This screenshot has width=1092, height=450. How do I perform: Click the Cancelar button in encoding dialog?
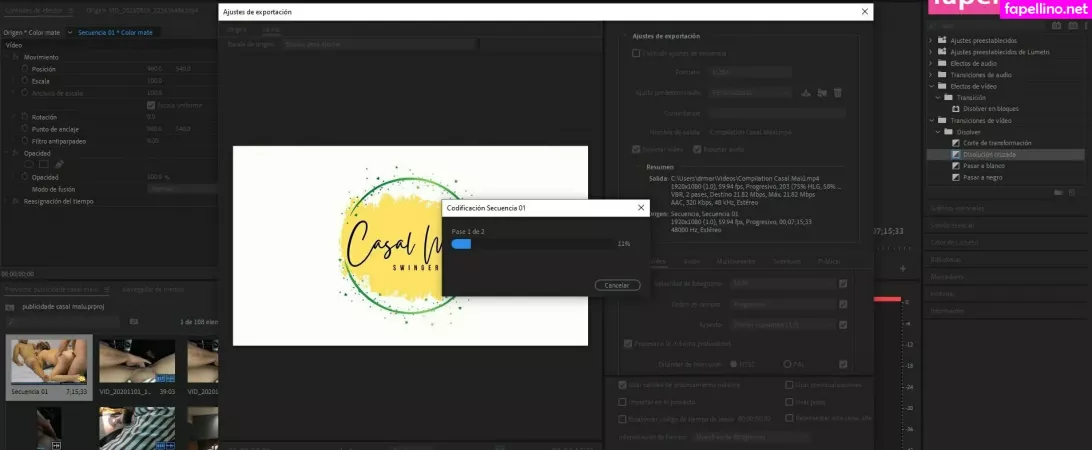coord(618,286)
